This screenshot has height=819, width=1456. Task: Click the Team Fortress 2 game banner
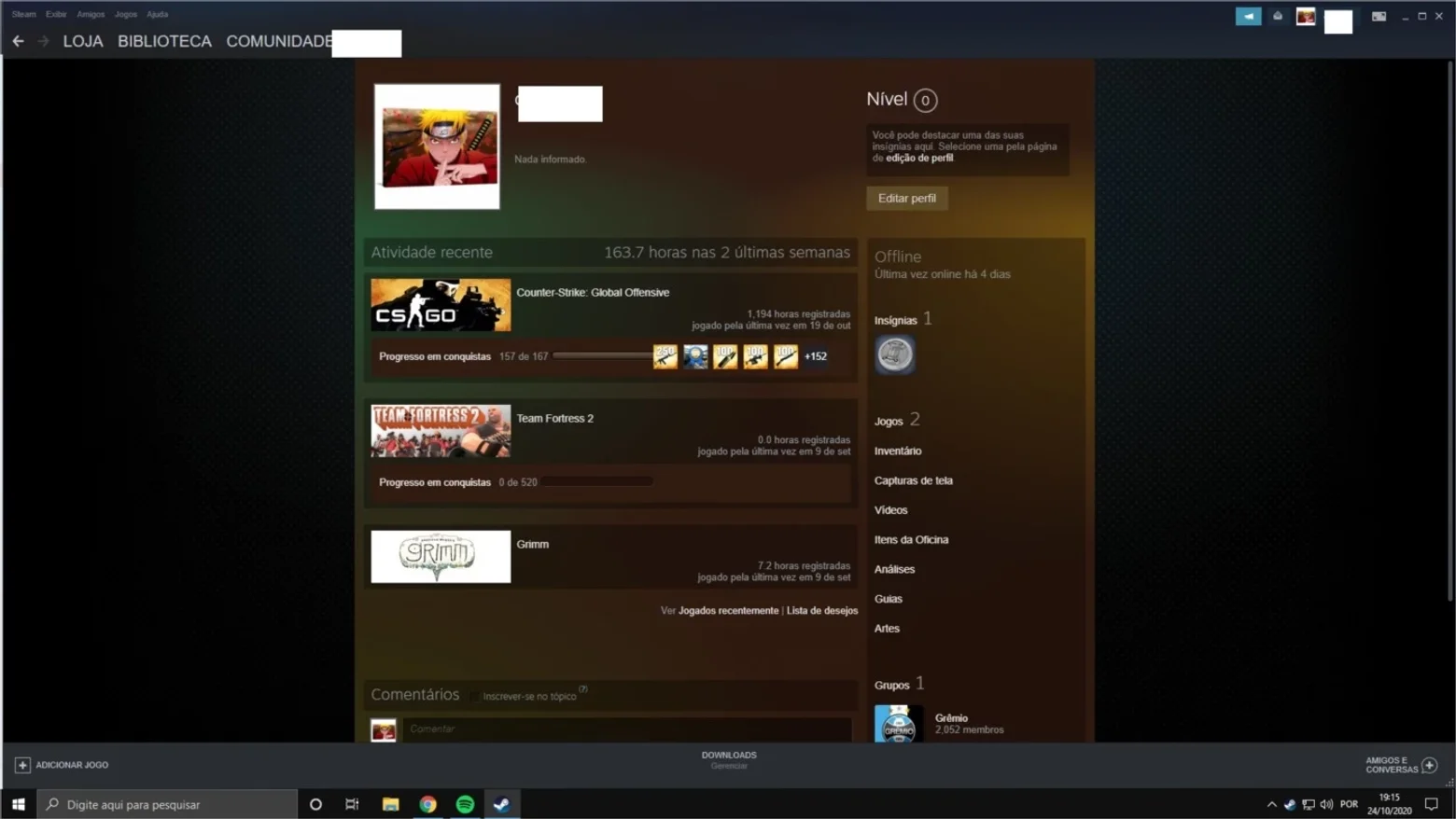(441, 431)
